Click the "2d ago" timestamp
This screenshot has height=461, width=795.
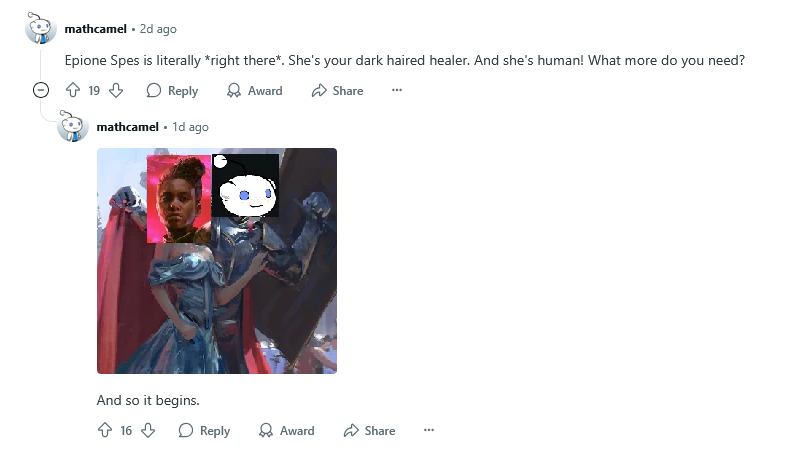(158, 29)
